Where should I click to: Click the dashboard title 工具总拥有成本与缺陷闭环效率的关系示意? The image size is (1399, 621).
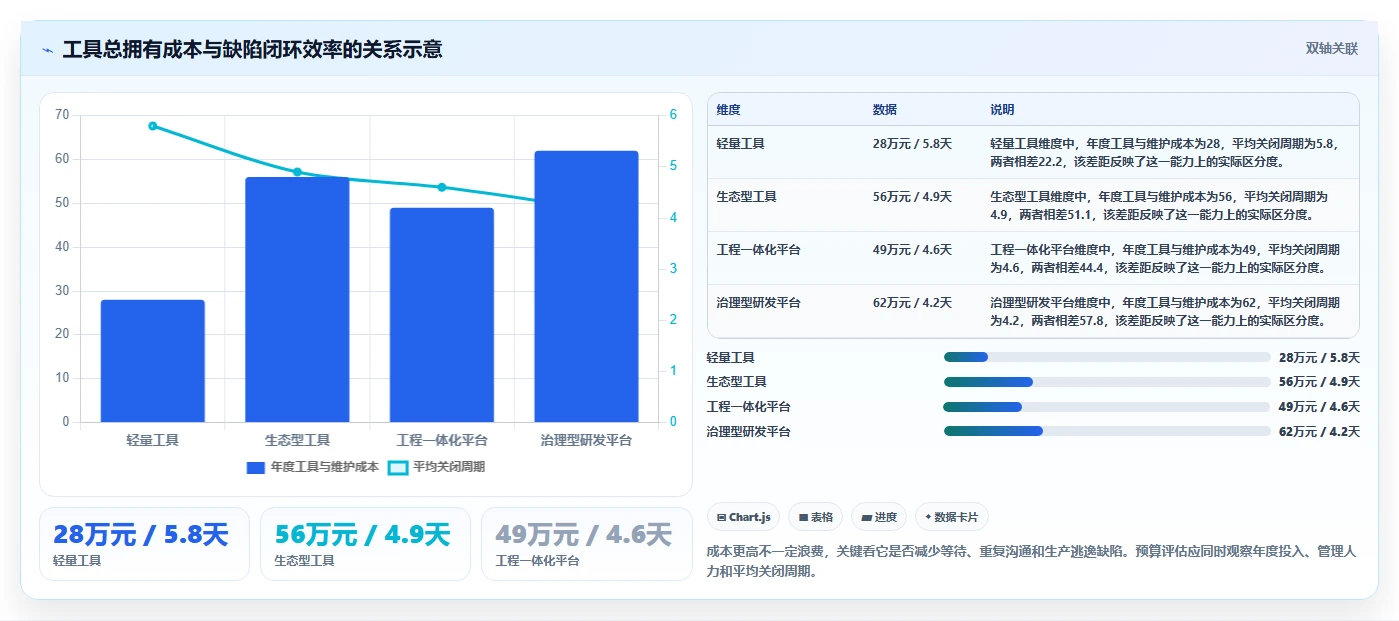[252, 49]
